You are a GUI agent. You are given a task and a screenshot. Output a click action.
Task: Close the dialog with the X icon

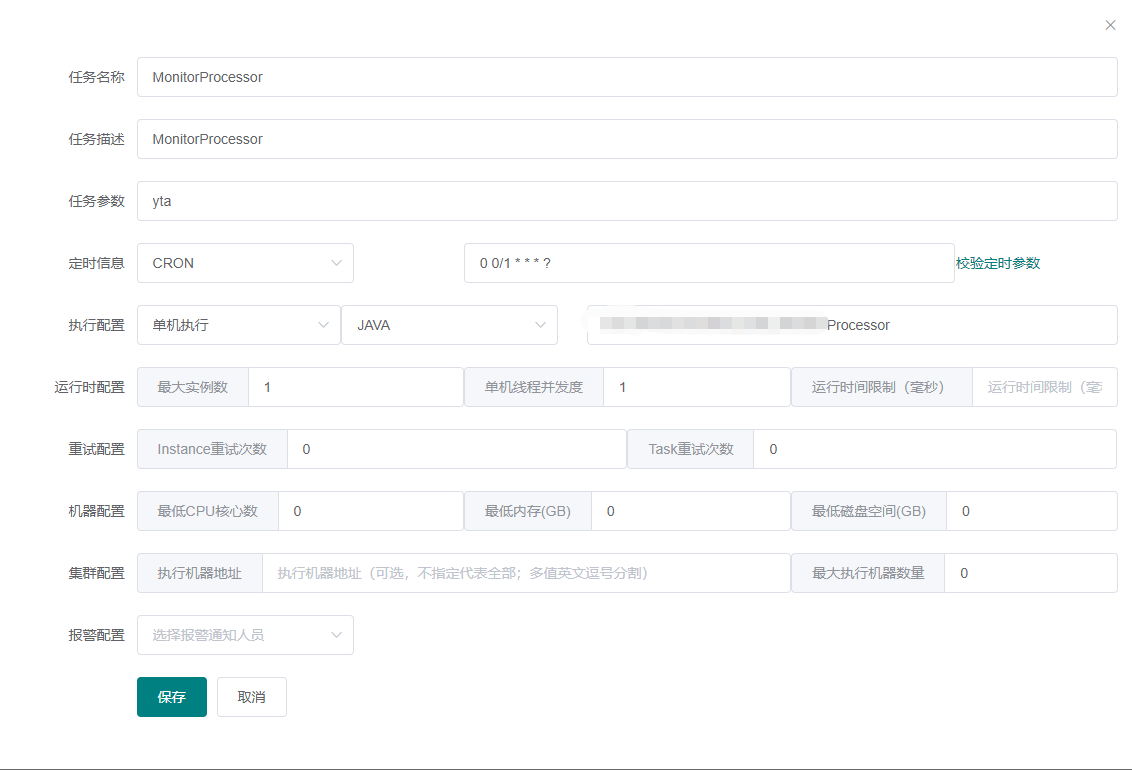pos(1110,25)
